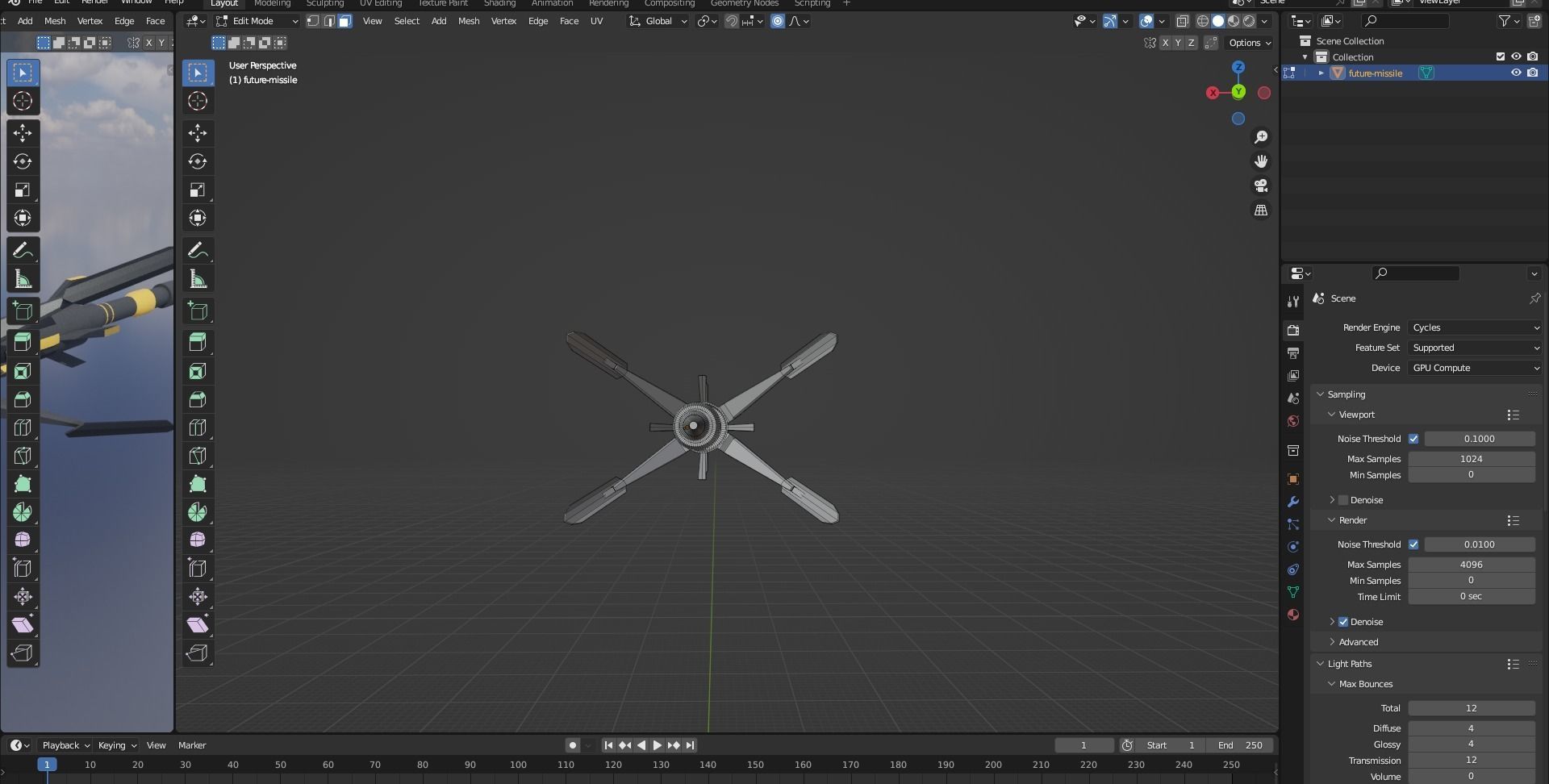Open the Render Engine Cycles dropdown
Image resolution: width=1549 pixels, height=784 pixels.
click(1475, 327)
